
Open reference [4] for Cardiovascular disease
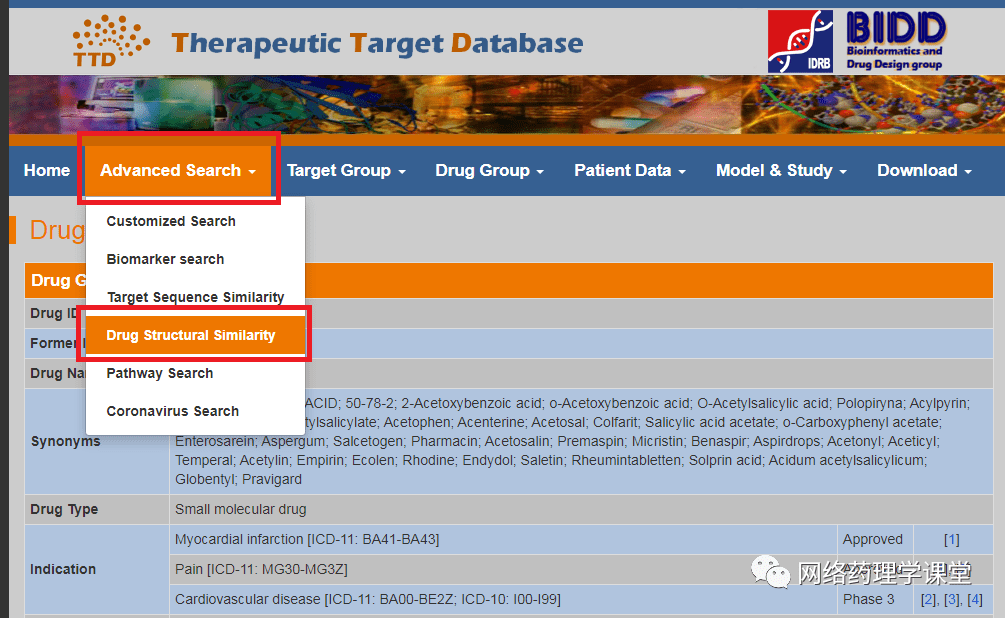[x=974, y=599]
